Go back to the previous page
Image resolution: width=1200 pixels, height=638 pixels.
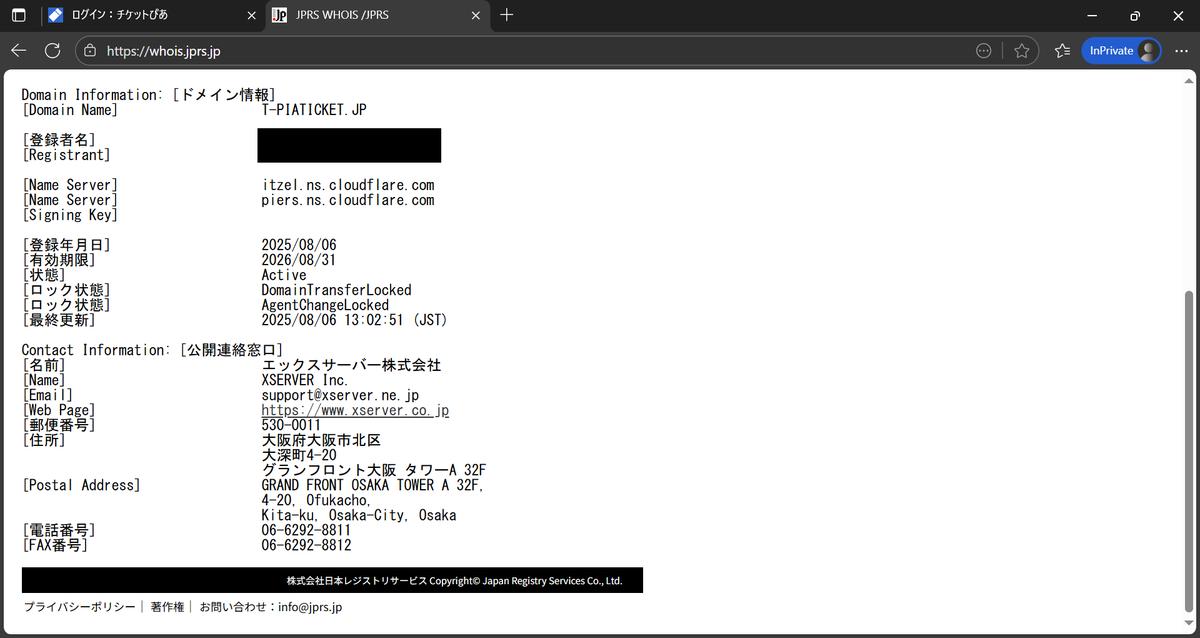click(x=19, y=50)
